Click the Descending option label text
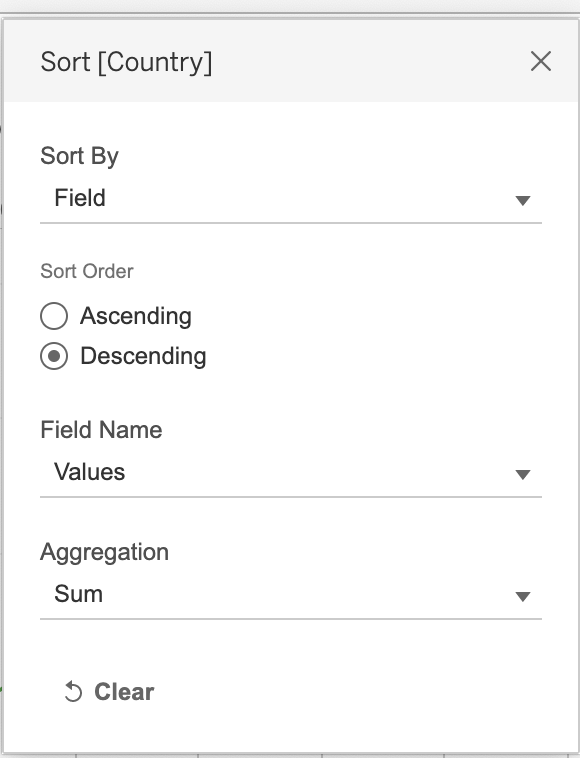580x758 pixels. pyautogui.click(x=143, y=356)
